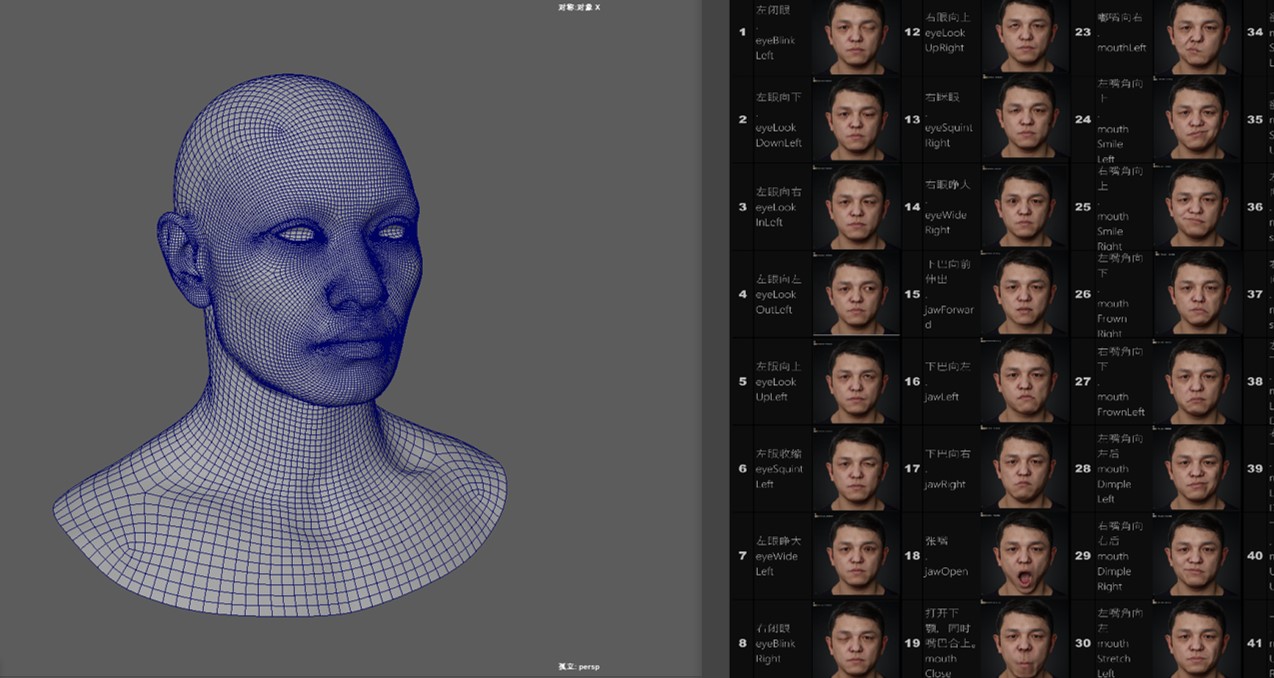Click the eyeBlinkLeft face thumbnail
The width and height of the screenshot is (1274, 678).
click(856, 36)
